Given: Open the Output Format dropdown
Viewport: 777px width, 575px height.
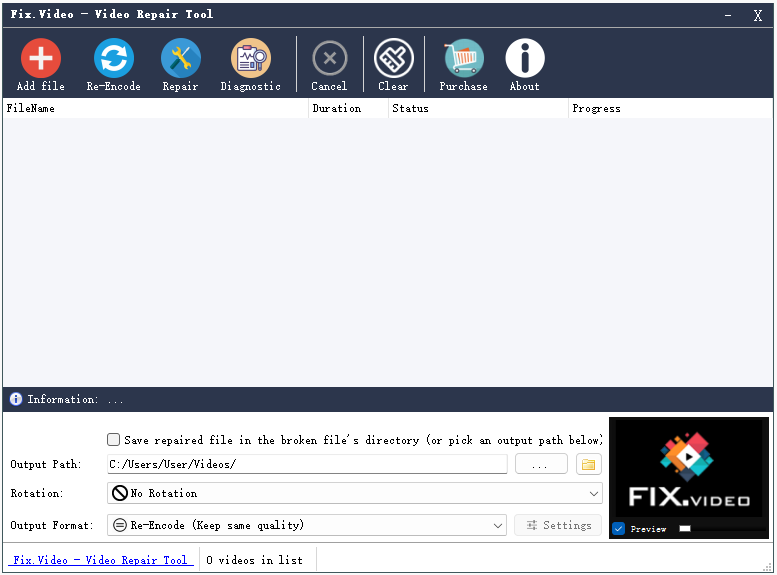Looking at the screenshot, I should [x=307, y=525].
